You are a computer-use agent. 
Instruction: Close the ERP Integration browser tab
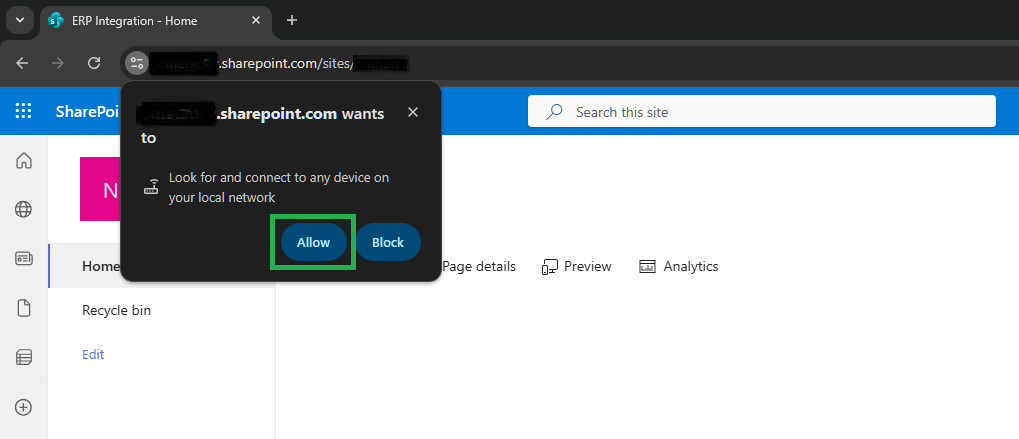coord(256,21)
